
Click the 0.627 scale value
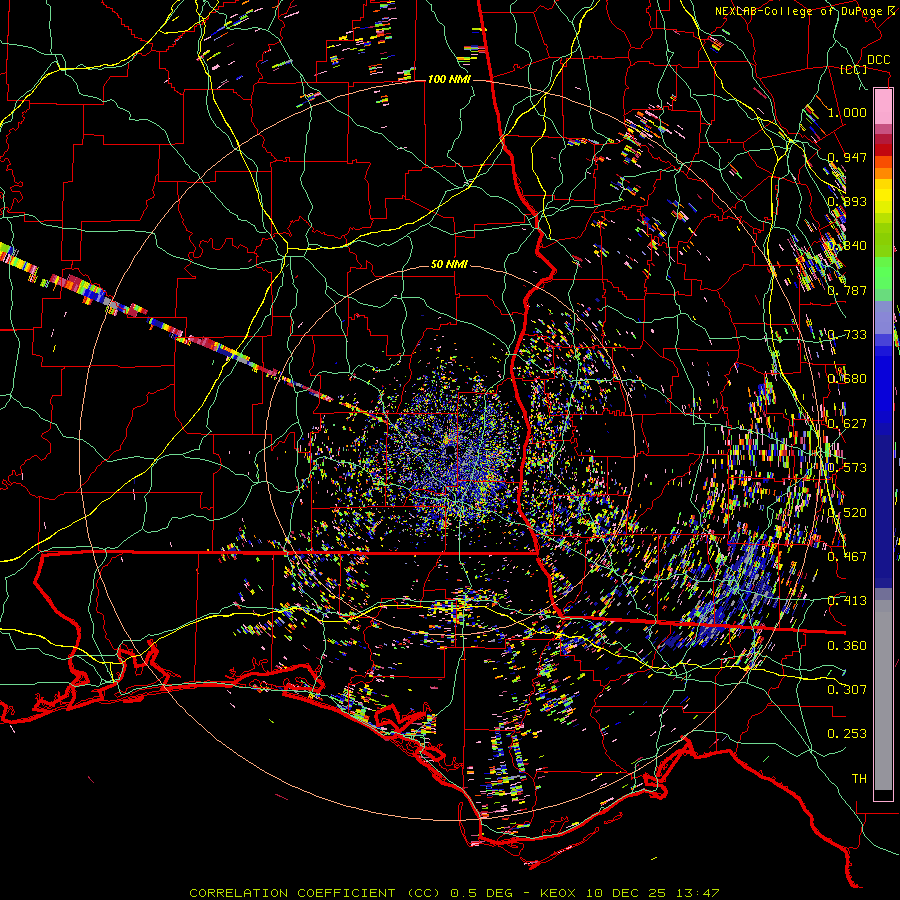pyautogui.click(x=847, y=424)
